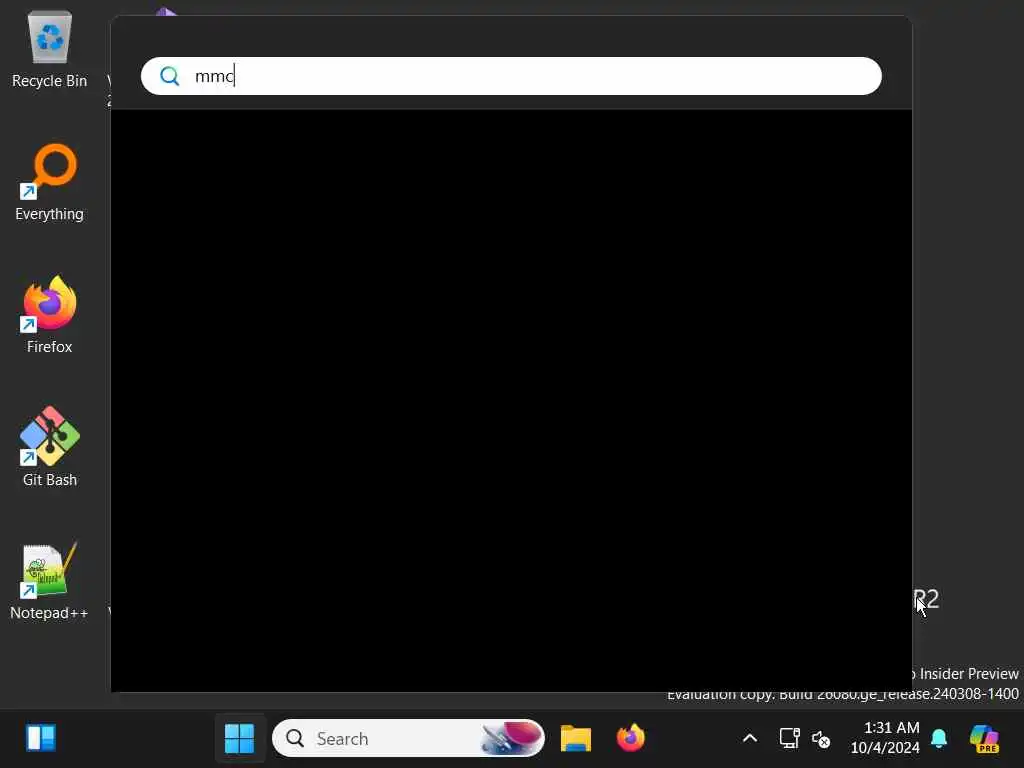The width and height of the screenshot is (1024, 768).
Task: Select the Everything desktop shortcut
Action: pyautogui.click(x=50, y=183)
